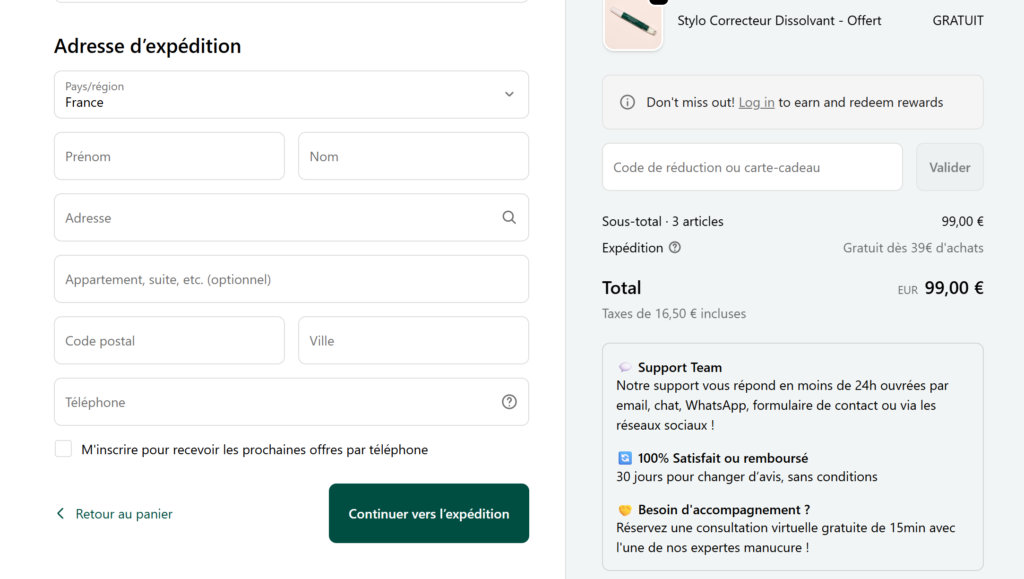
Task: Click the info icon in the rewards banner
Action: click(x=625, y=102)
